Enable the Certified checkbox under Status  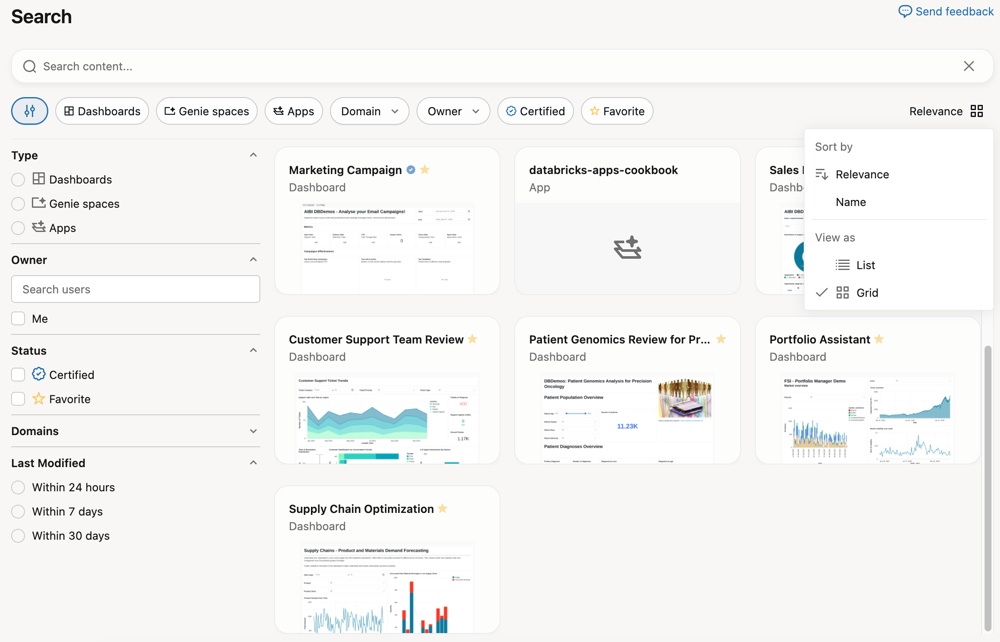point(17,374)
